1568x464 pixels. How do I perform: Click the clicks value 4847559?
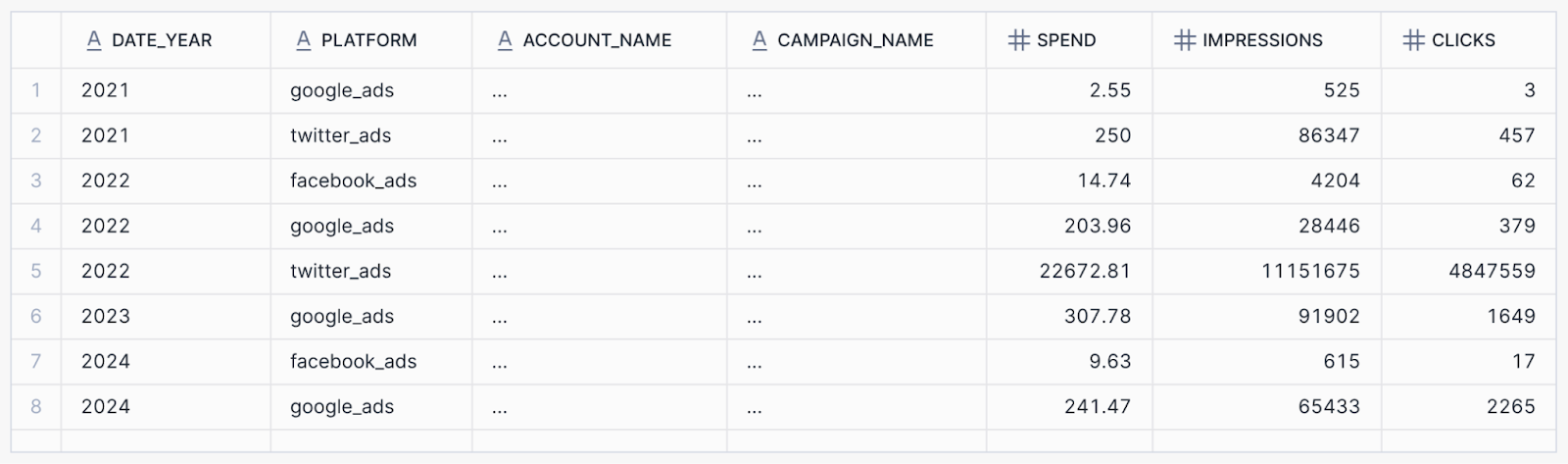coord(1492,271)
